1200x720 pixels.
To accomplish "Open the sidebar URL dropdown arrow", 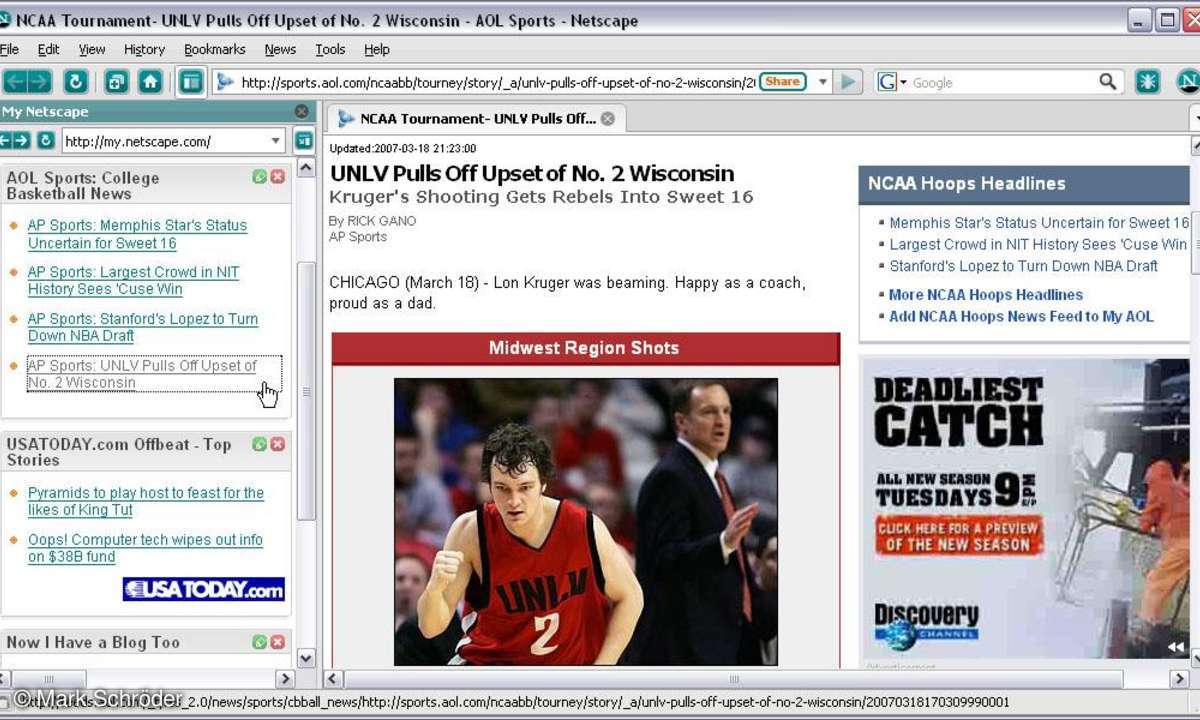I will (276, 141).
